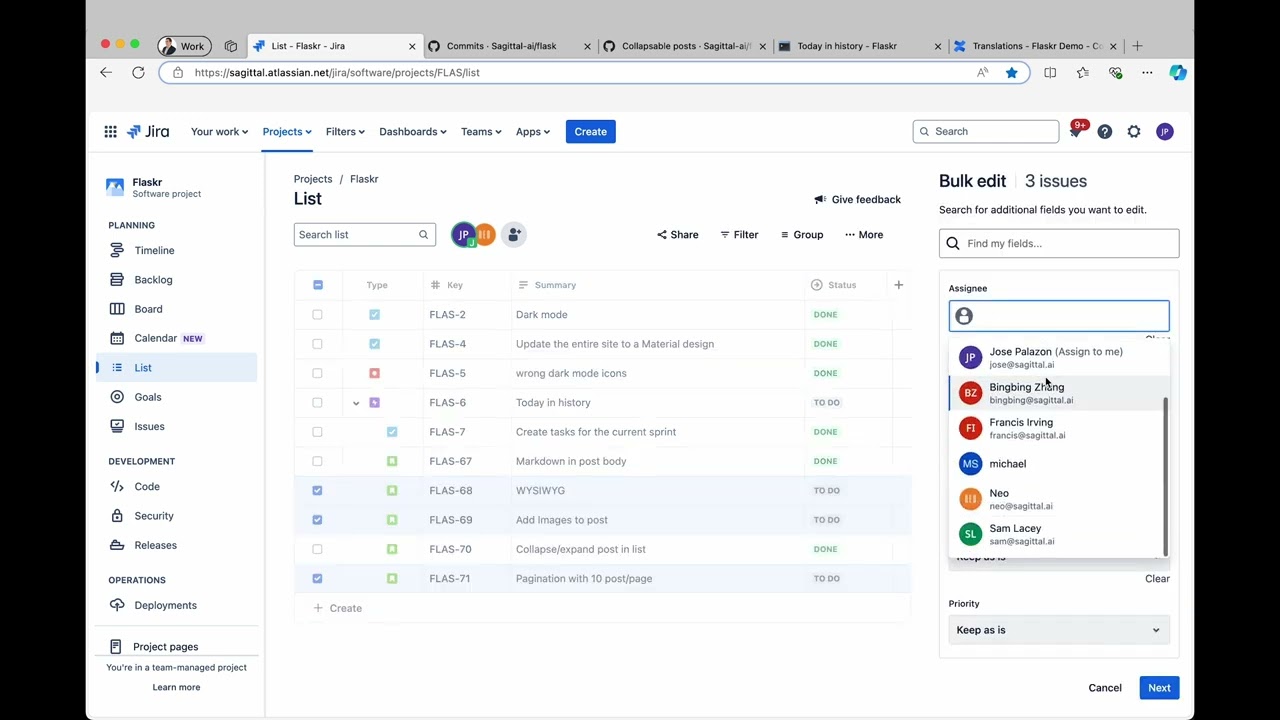Screen dimensions: 1280x720
Task: Open the Jira app switcher grid icon
Action: (110, 131)
